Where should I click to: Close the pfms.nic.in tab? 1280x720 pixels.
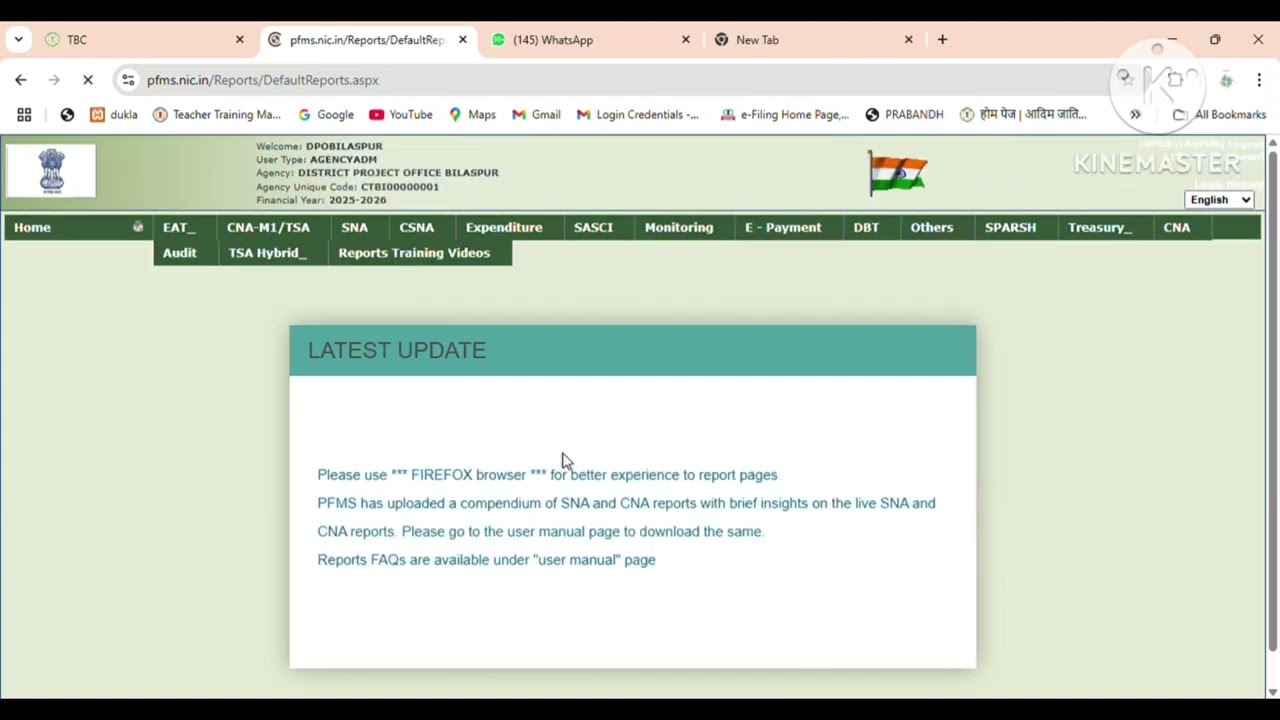point(463,40)
